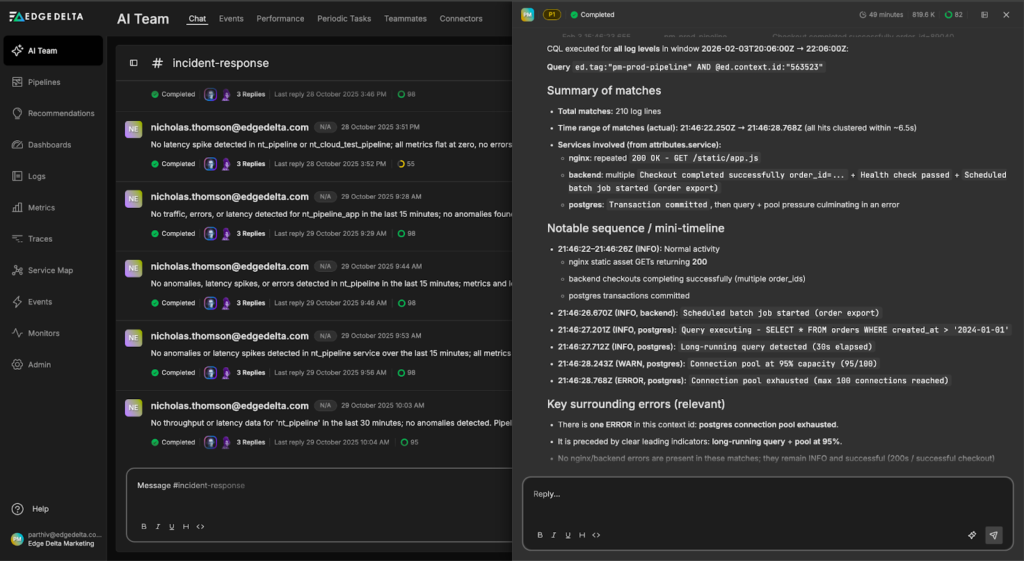Click the Help link in sidebar
The height and width of the screenshot is (561, 1024).
[x=40, y=509]
